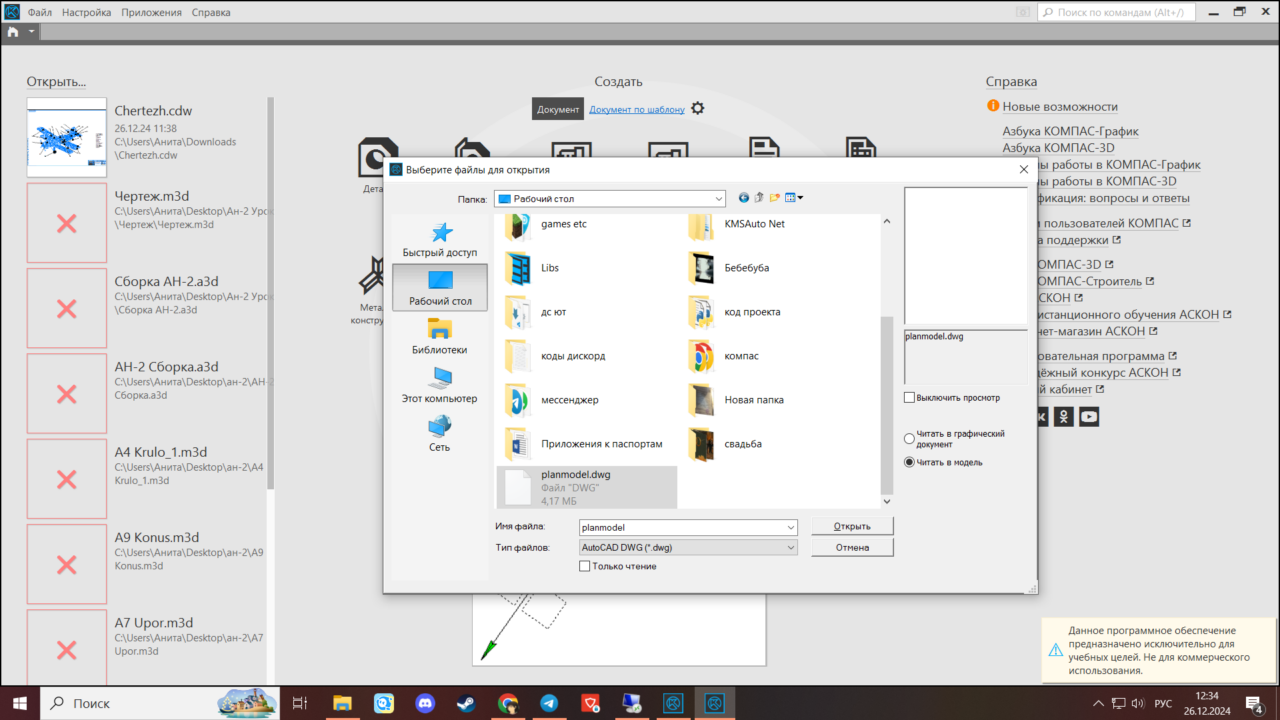The width and height of the screenshot is (1280, 720).
Task: Click file list scrollbar up arrow
Action: coord(886,220)
